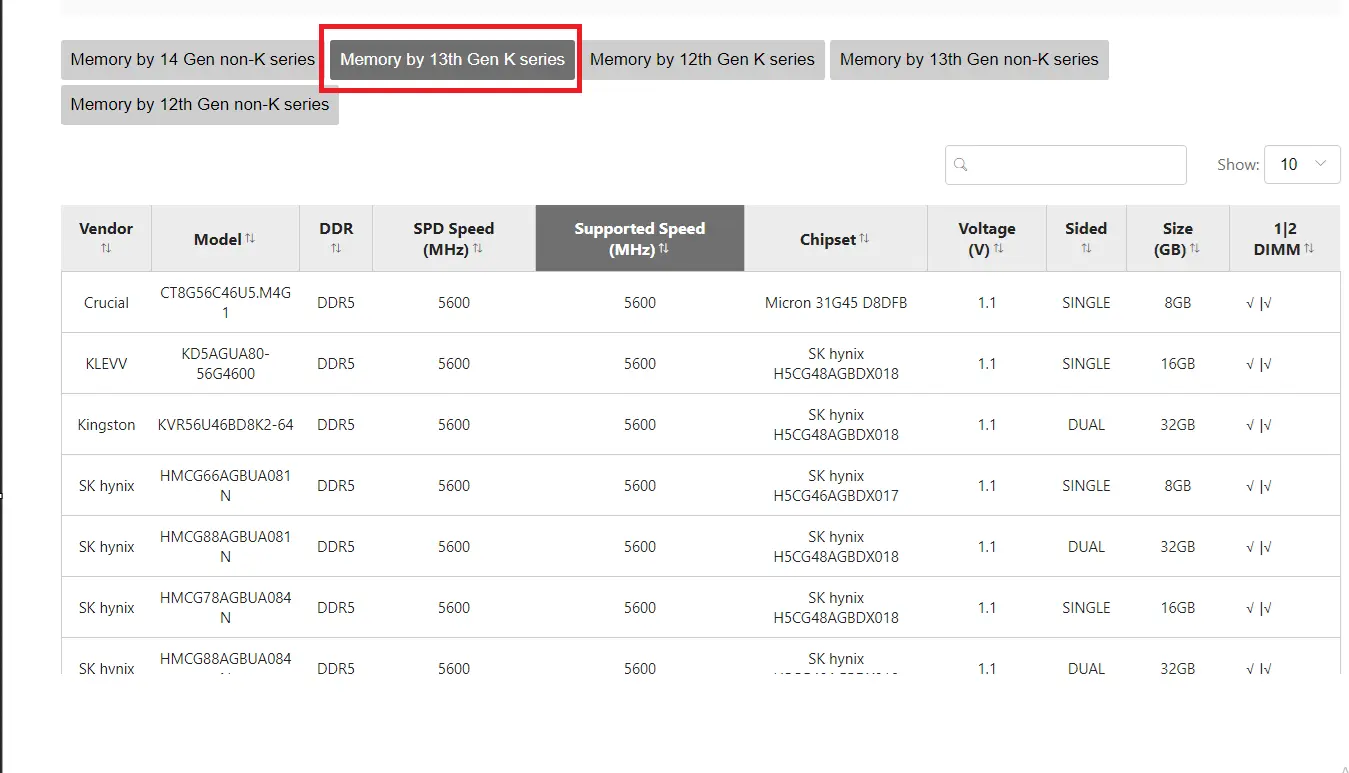The width and height of the screenshot is (1349, 773).
Task: Click DIMM checkmarks in Crucial row
Action: (1259, 303)
